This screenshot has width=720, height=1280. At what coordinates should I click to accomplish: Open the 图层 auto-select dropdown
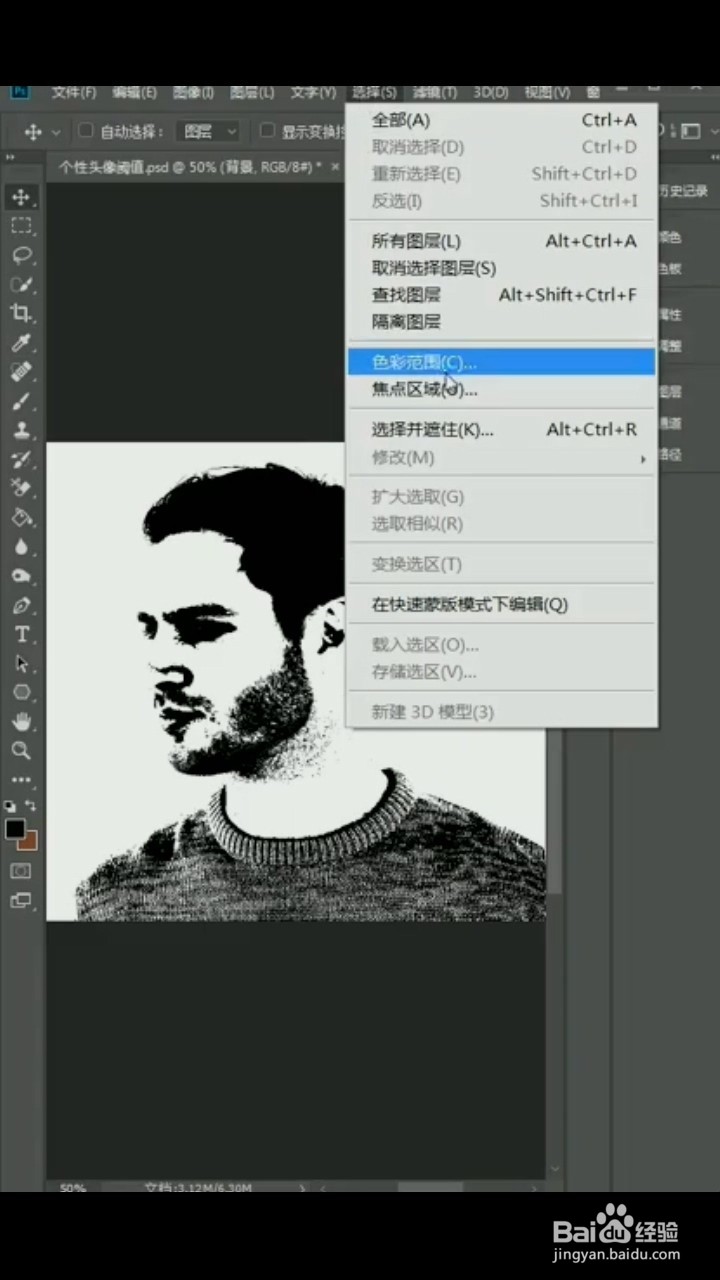tap(209, 131)
